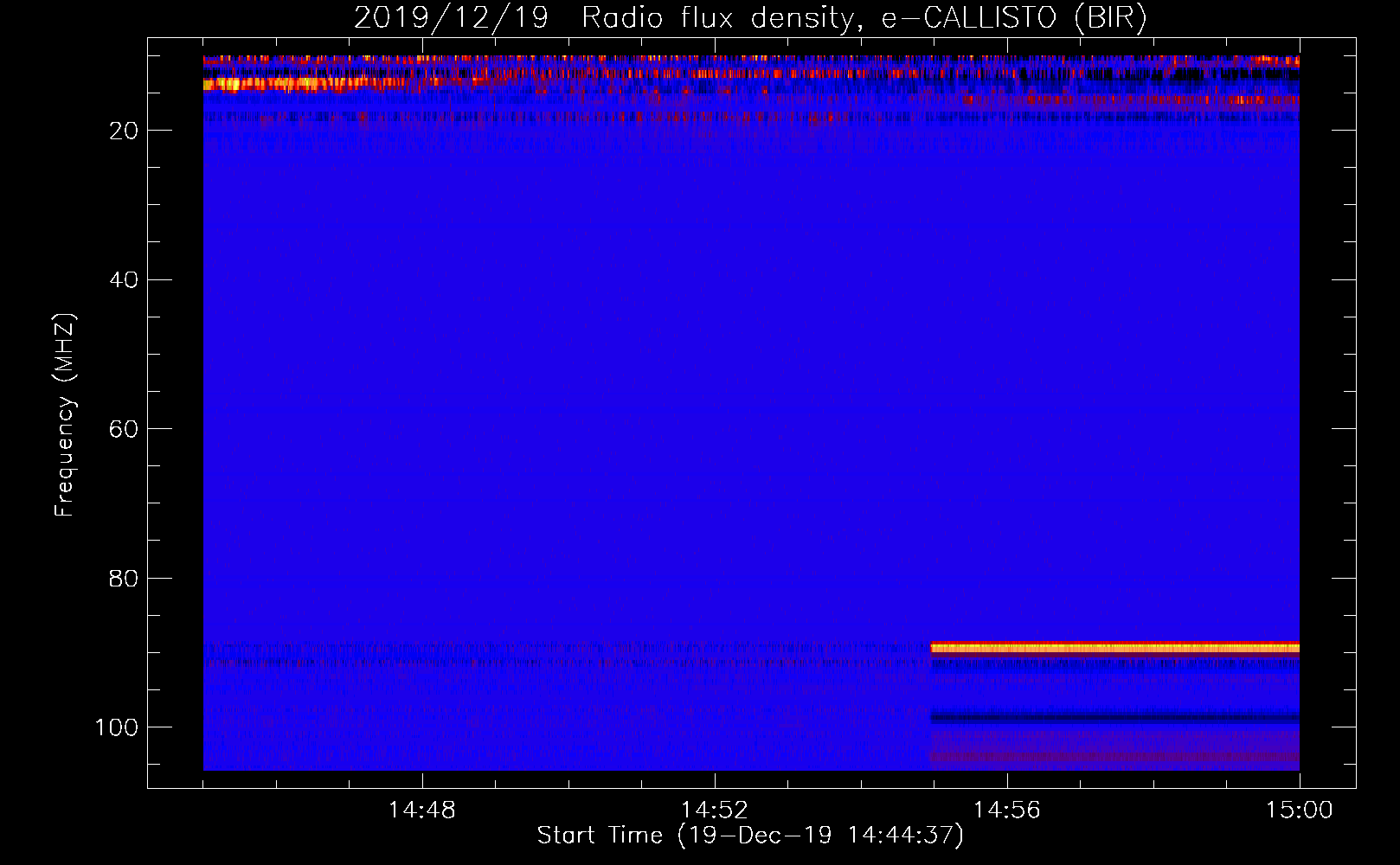Image resolution: width=1400 pixels, height=865 pixels.
Task: Click the dark band near 99 MHz
Action: pos(1114,716)
